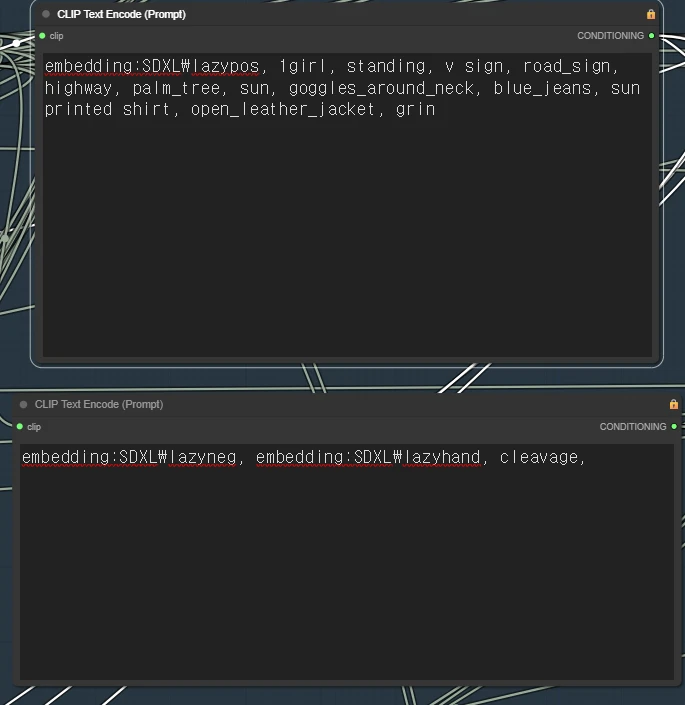
Task: Click embedding:SDXL₩lazyhand in the negative prompt
Action: tap(368, 457)
